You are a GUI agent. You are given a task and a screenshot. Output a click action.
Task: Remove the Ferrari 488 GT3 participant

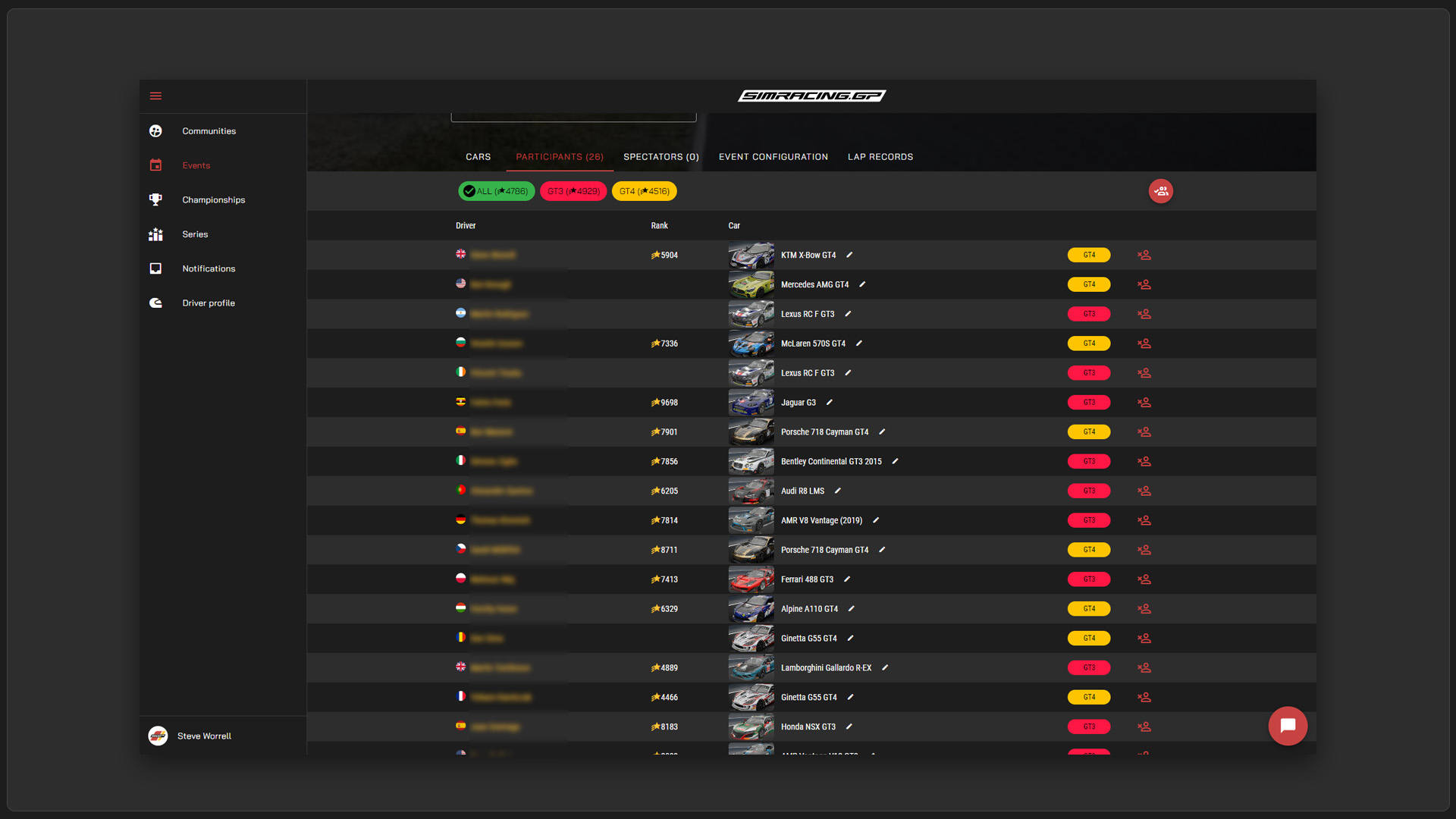point(1144,579)
